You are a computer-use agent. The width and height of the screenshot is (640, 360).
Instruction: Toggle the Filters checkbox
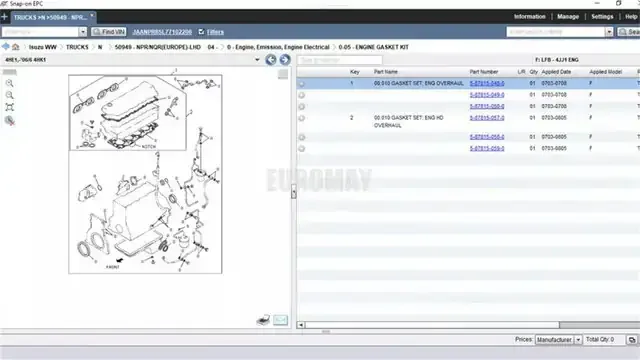[201, 31]
